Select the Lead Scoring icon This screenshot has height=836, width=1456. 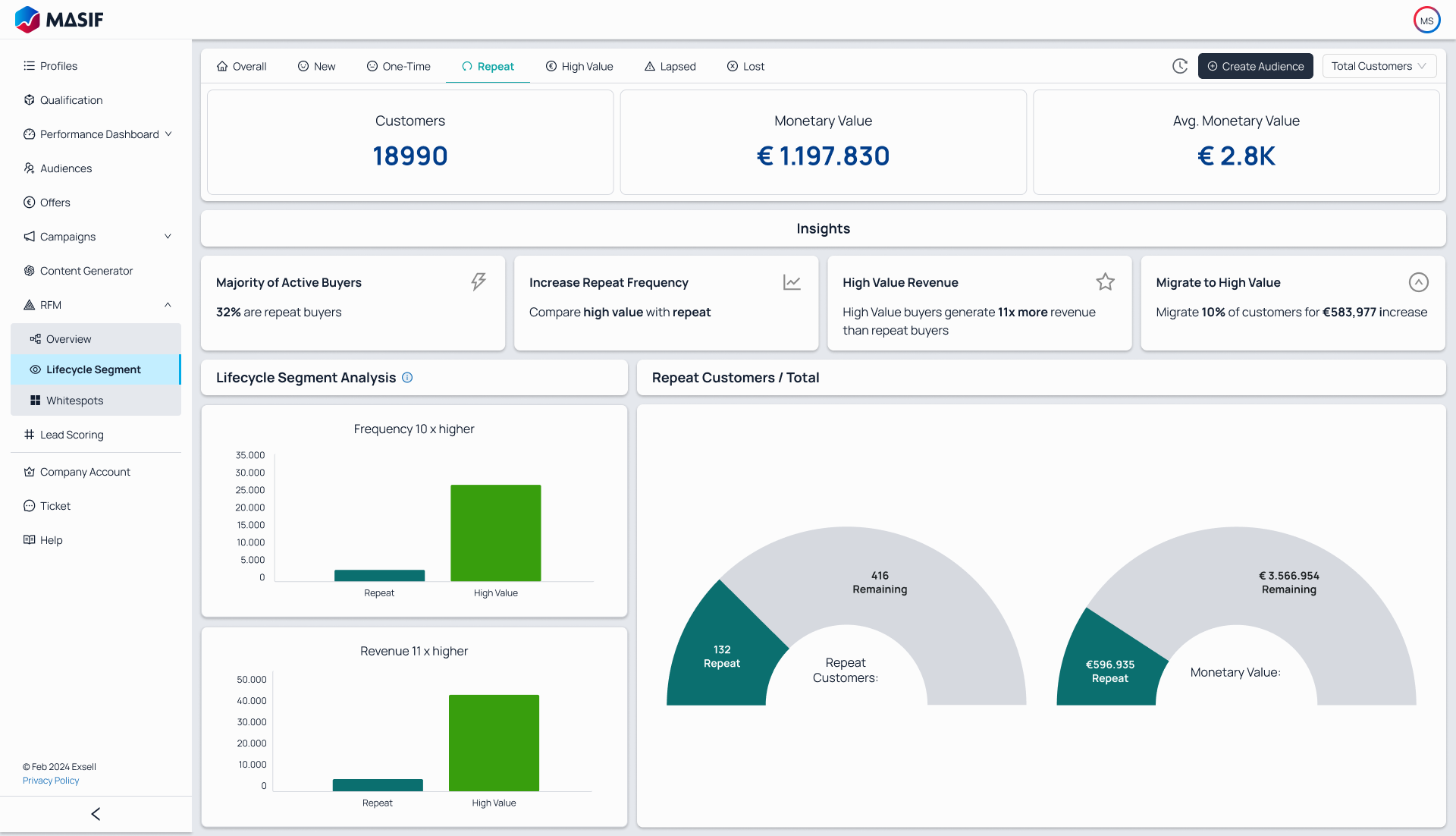29,435
